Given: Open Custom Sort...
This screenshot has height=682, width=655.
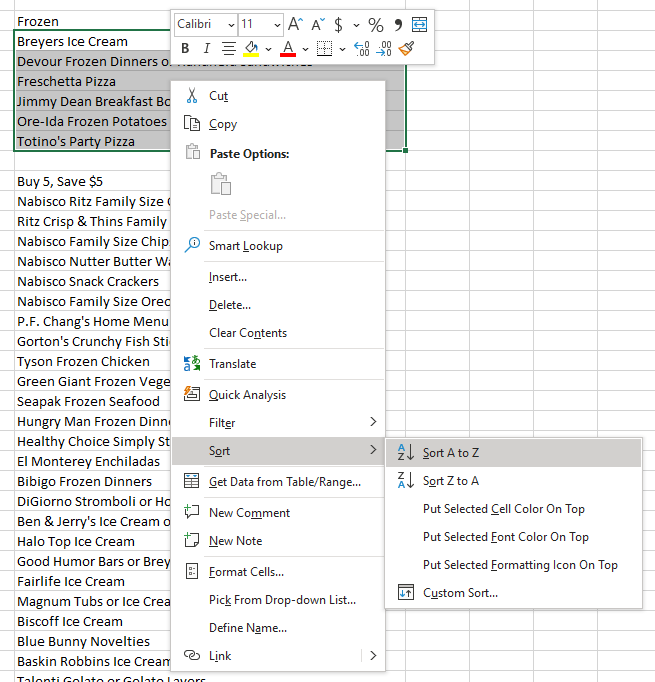Looking at the screenshot, I should point(514,593).
